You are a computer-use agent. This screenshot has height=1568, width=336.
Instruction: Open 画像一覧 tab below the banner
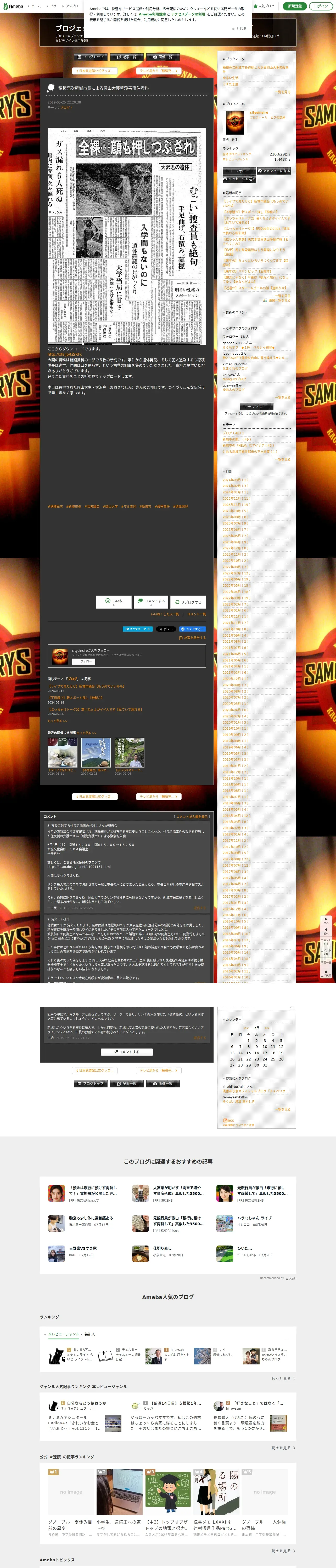(163, 57)
